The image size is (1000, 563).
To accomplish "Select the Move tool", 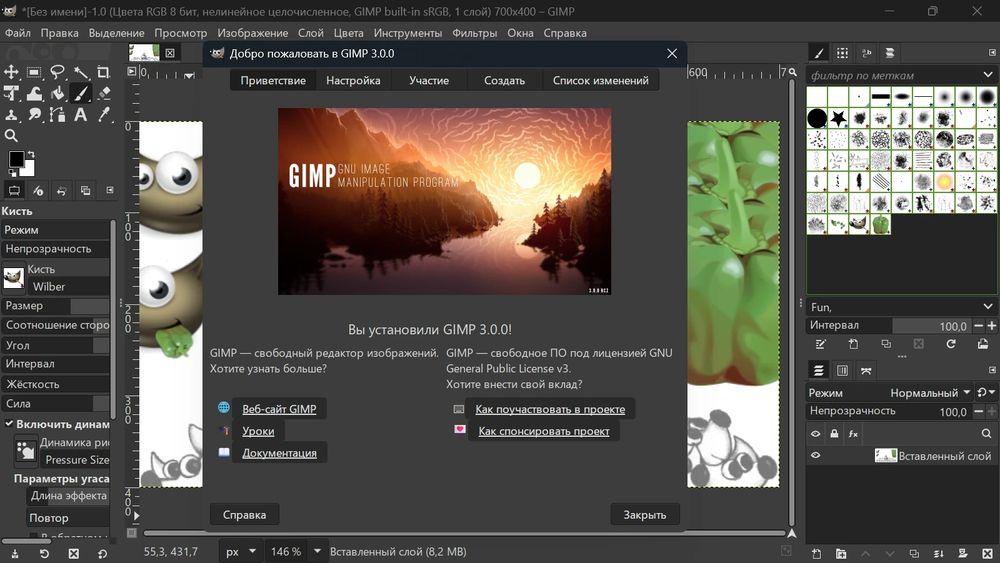I will pos(11,72).
